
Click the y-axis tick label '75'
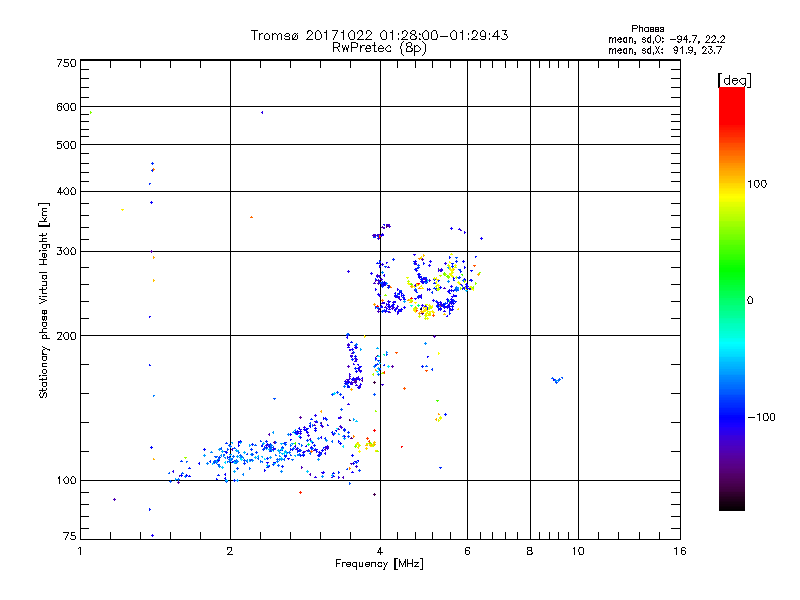69,536
